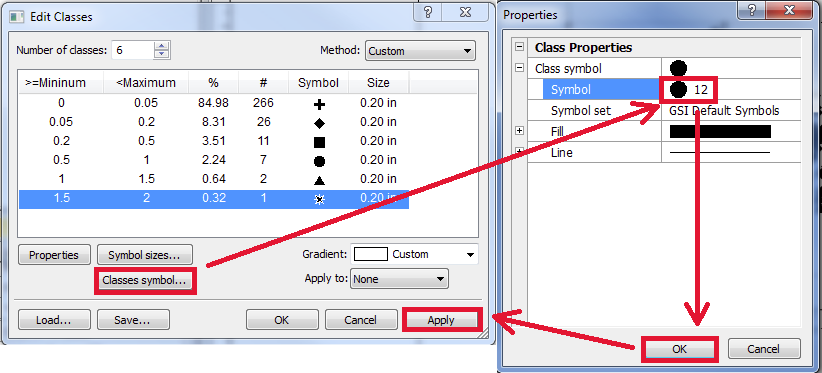
Task: Click the 8.31 percent cell
Action: click(x=213, y=122)
